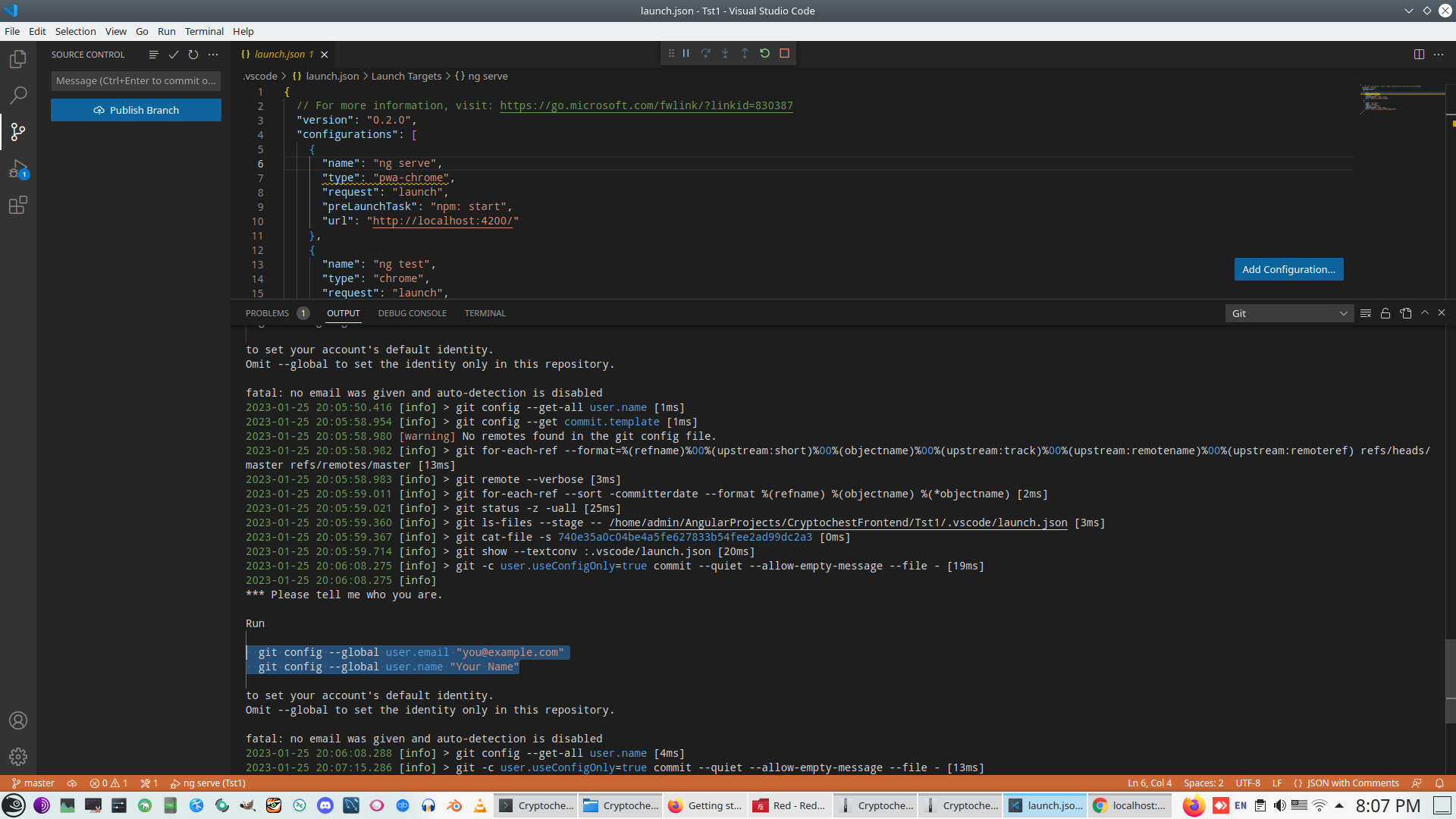Click the commit message input field
This screenshot has height=819, width=1456.
point(136,80)
